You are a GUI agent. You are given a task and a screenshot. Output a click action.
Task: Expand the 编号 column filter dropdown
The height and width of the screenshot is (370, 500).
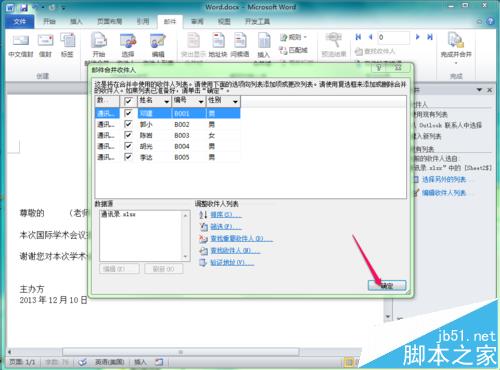(x=201, y=101)
